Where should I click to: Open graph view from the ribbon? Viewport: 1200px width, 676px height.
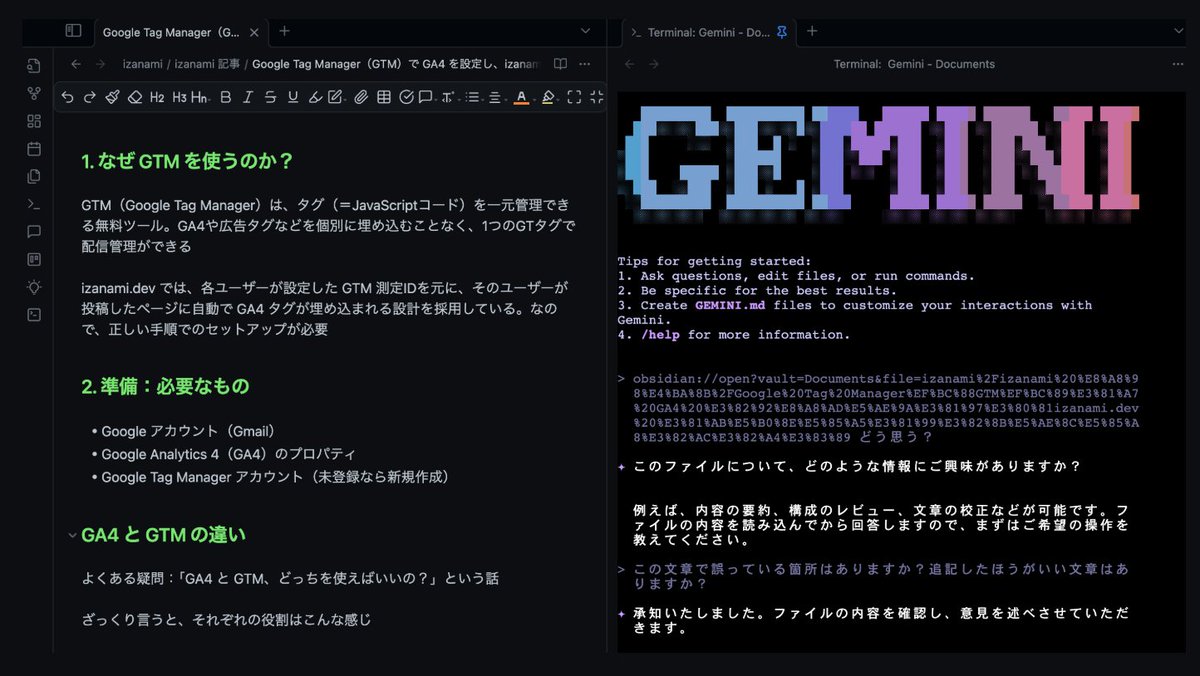34,93
